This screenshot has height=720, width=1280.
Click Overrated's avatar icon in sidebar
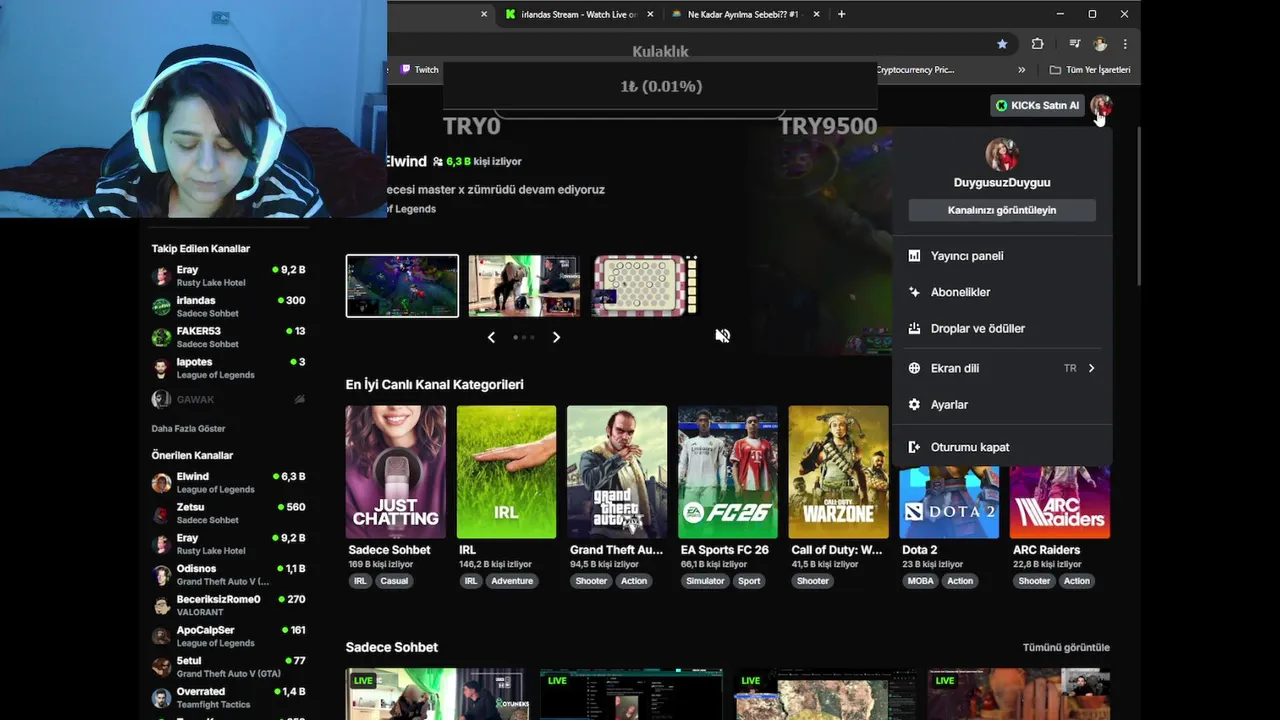point(161,698)
